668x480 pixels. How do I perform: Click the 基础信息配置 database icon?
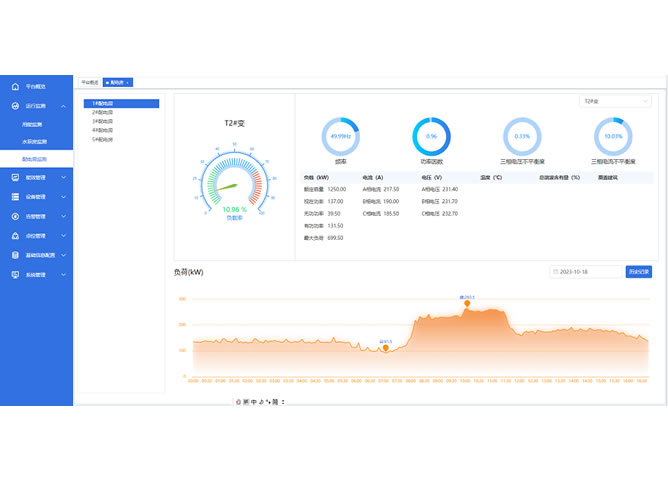[x=14, y=255]
